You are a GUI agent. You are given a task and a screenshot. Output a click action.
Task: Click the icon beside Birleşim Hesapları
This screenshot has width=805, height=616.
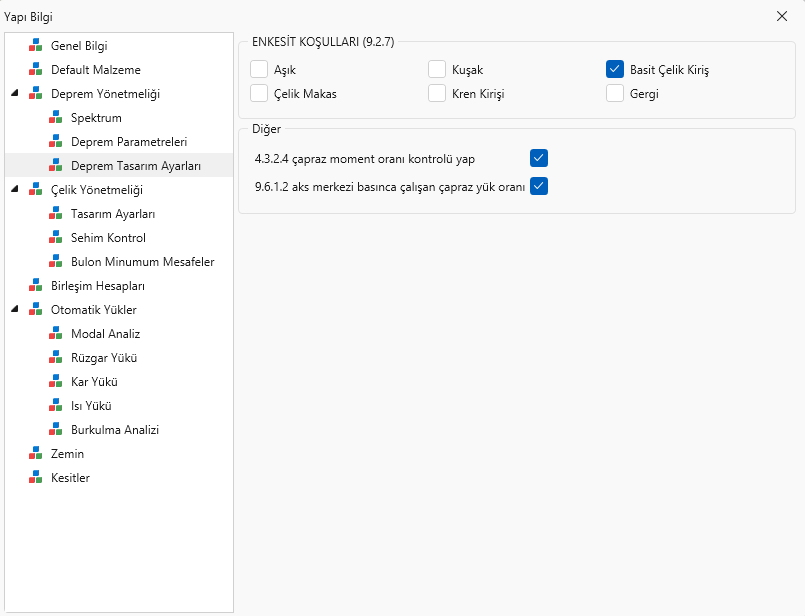(36, 286)
